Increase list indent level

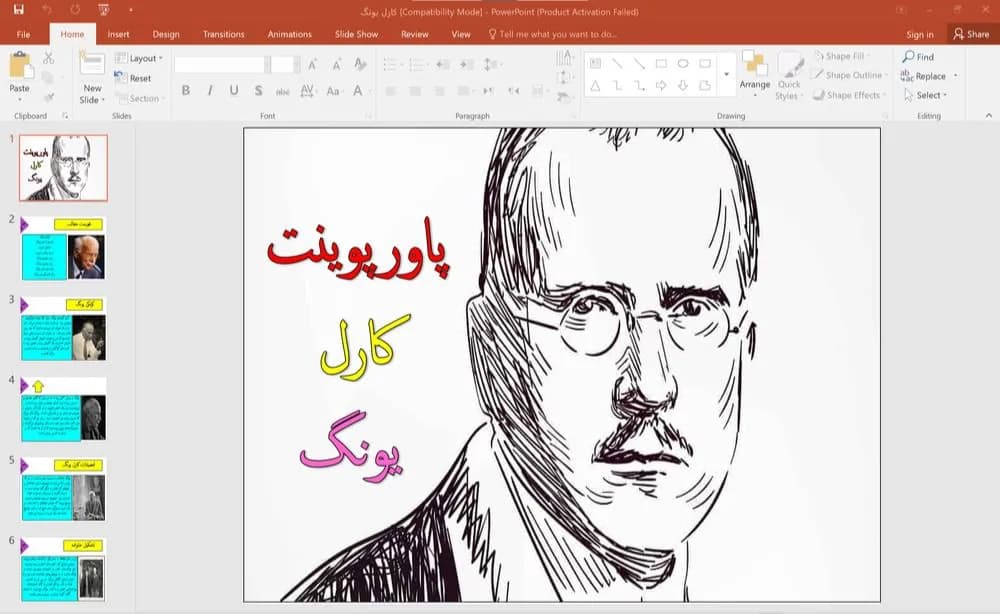[467, 64]
